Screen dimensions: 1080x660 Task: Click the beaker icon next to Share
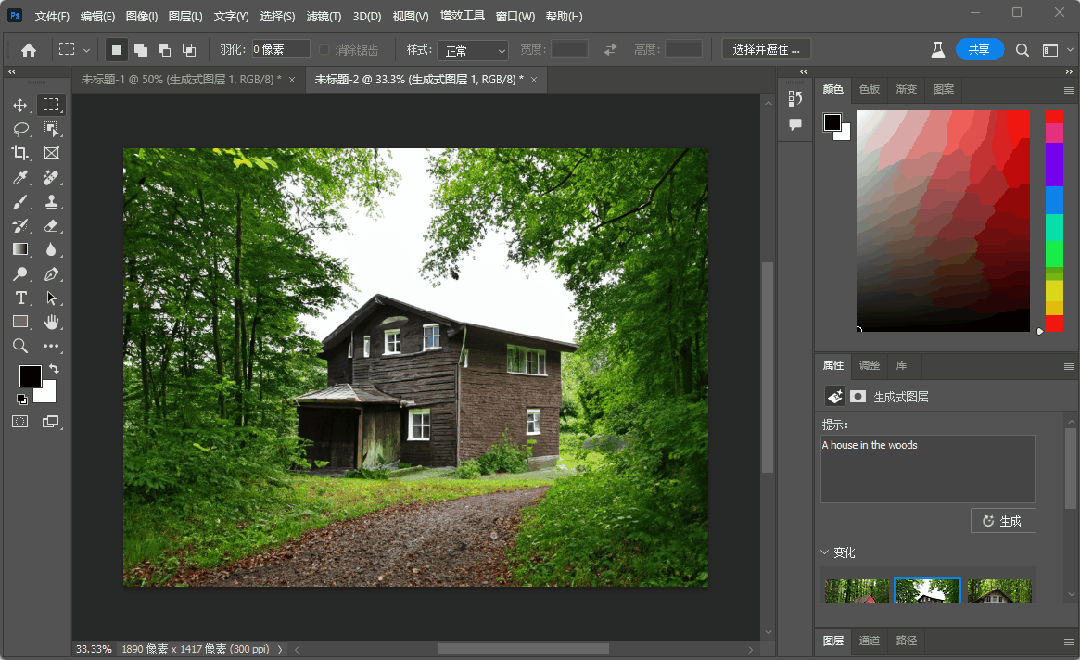point(938,49)
